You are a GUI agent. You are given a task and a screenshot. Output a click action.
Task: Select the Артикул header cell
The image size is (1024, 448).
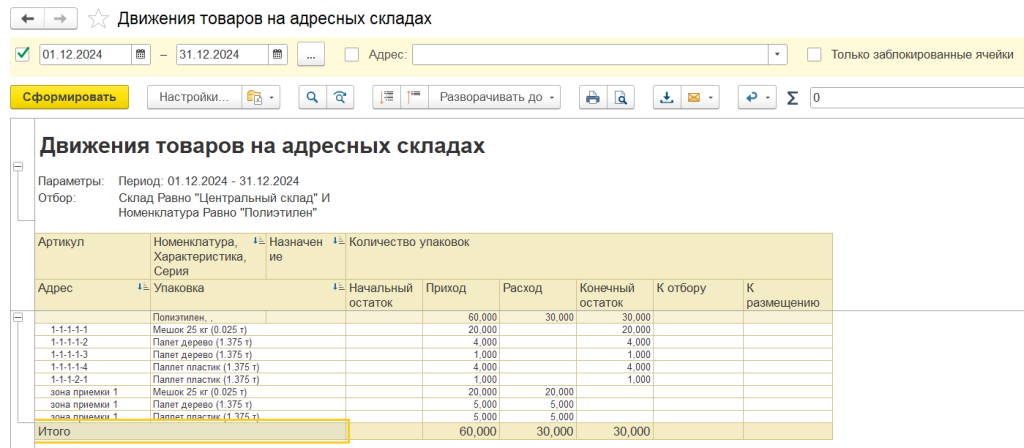[92, 257]
